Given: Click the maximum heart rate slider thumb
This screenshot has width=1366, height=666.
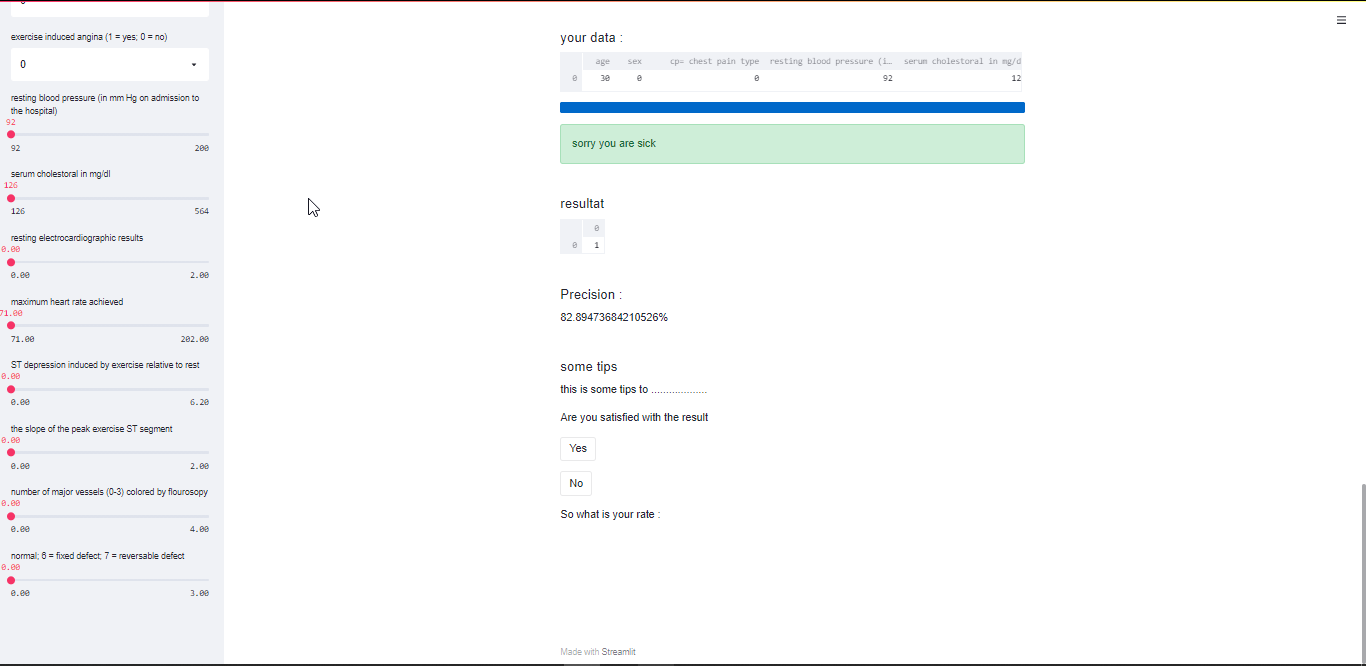Looking at the screenshot, I should click(11, 325).
